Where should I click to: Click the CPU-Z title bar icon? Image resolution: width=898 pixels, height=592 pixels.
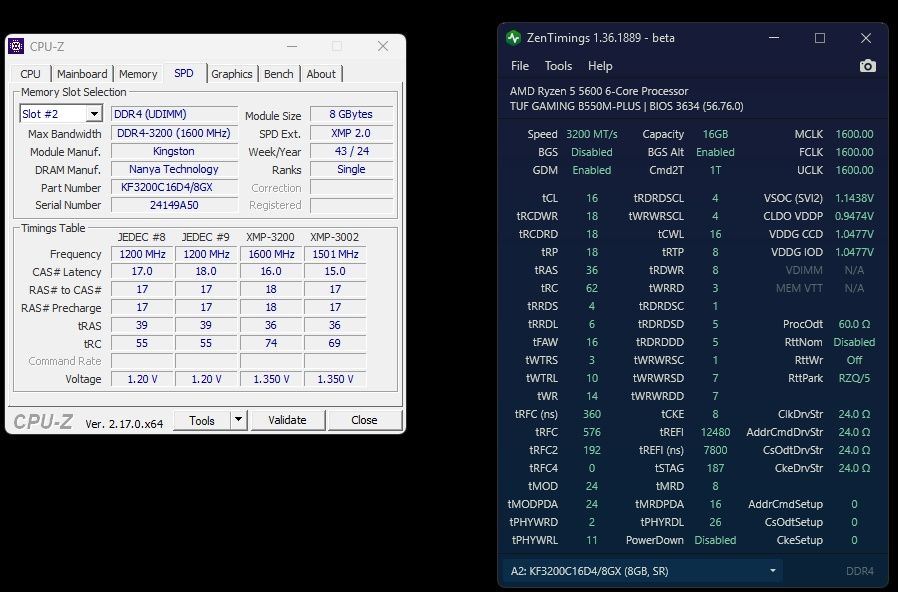pos(16,46)
